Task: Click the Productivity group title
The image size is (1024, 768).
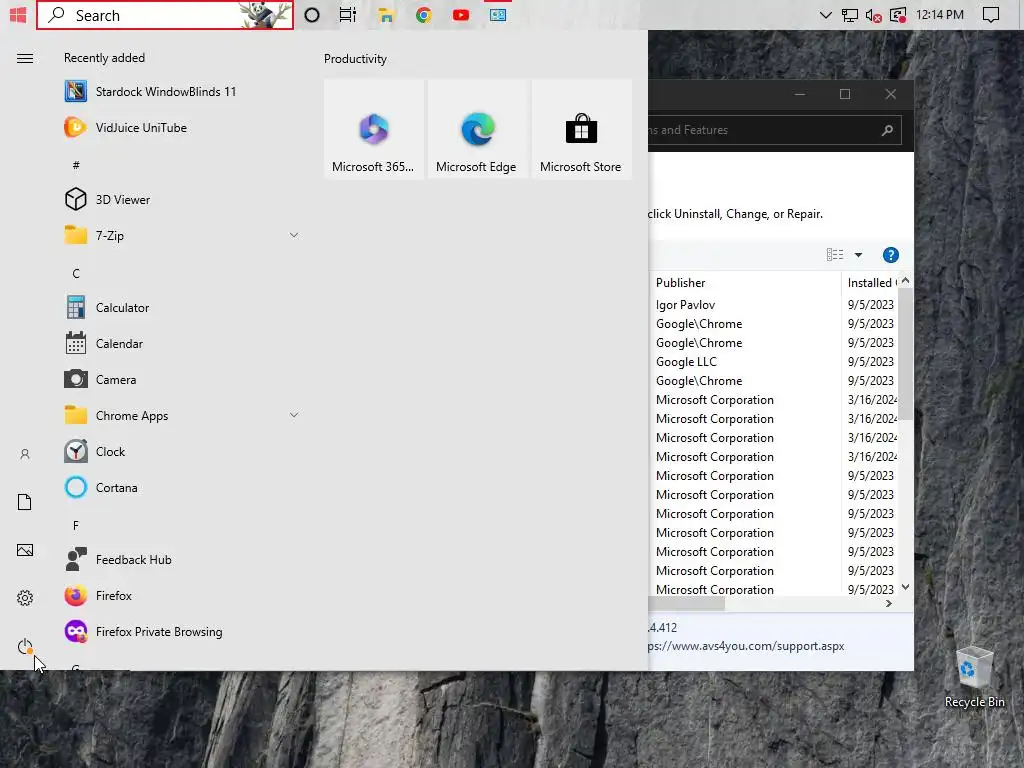Action: (355, 59)
